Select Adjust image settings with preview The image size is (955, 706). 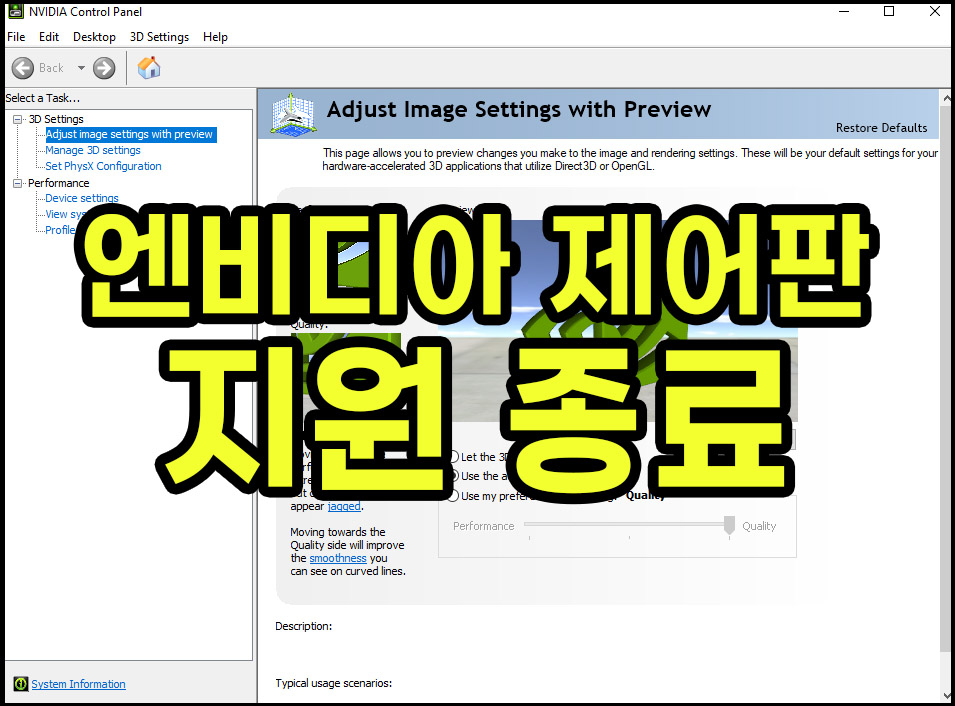tap(131, 135)
